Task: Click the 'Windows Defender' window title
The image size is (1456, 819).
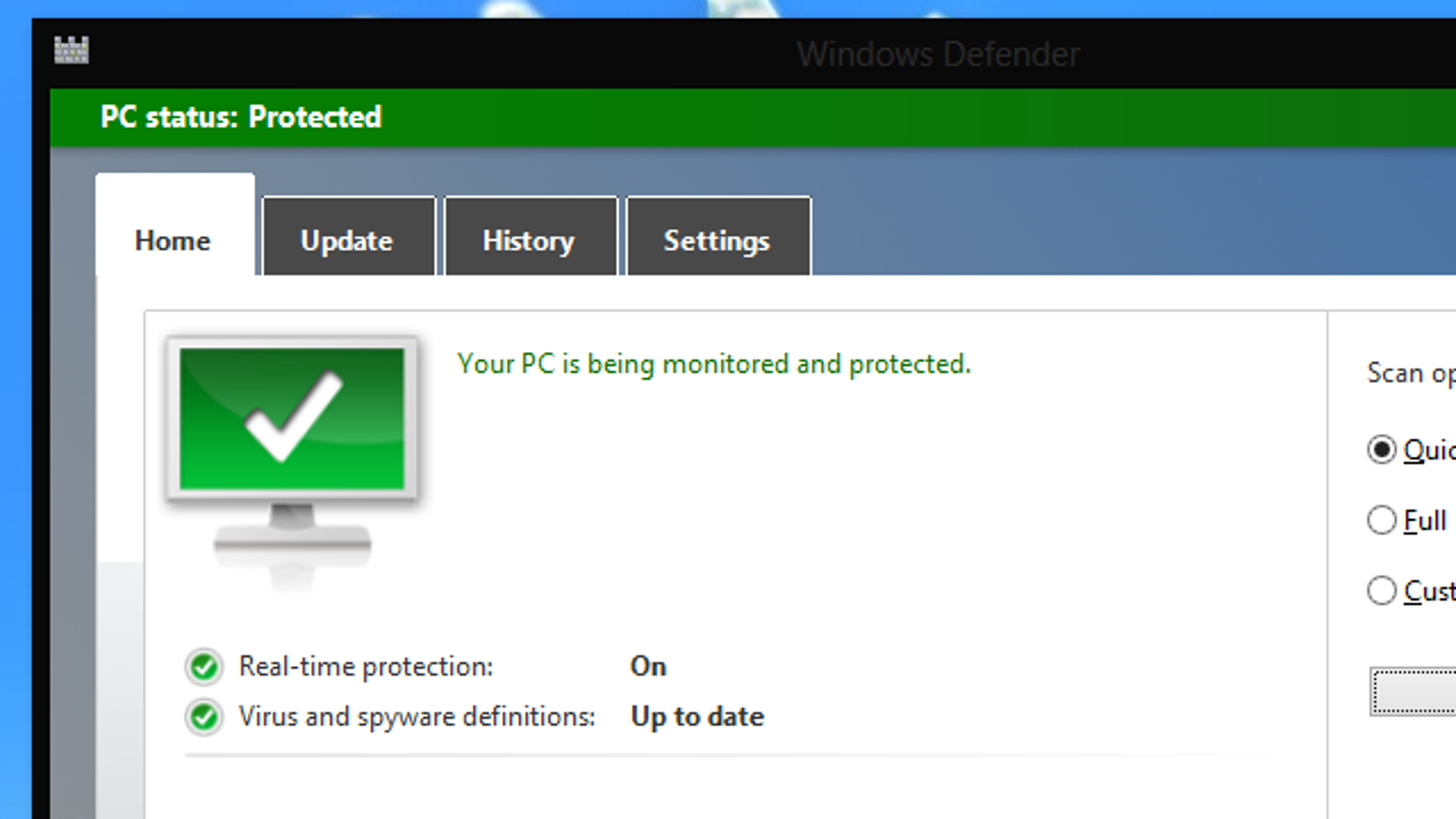Action: [x=938, y=55]
